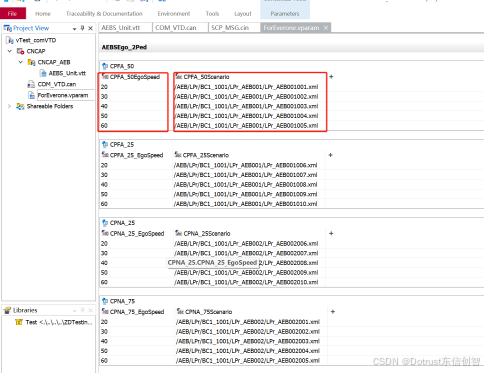Image resolution: width=484 pixels, height=373 pixels.
Task: Click the CNCAP_AEB folder icon
Action: point(32,62)
